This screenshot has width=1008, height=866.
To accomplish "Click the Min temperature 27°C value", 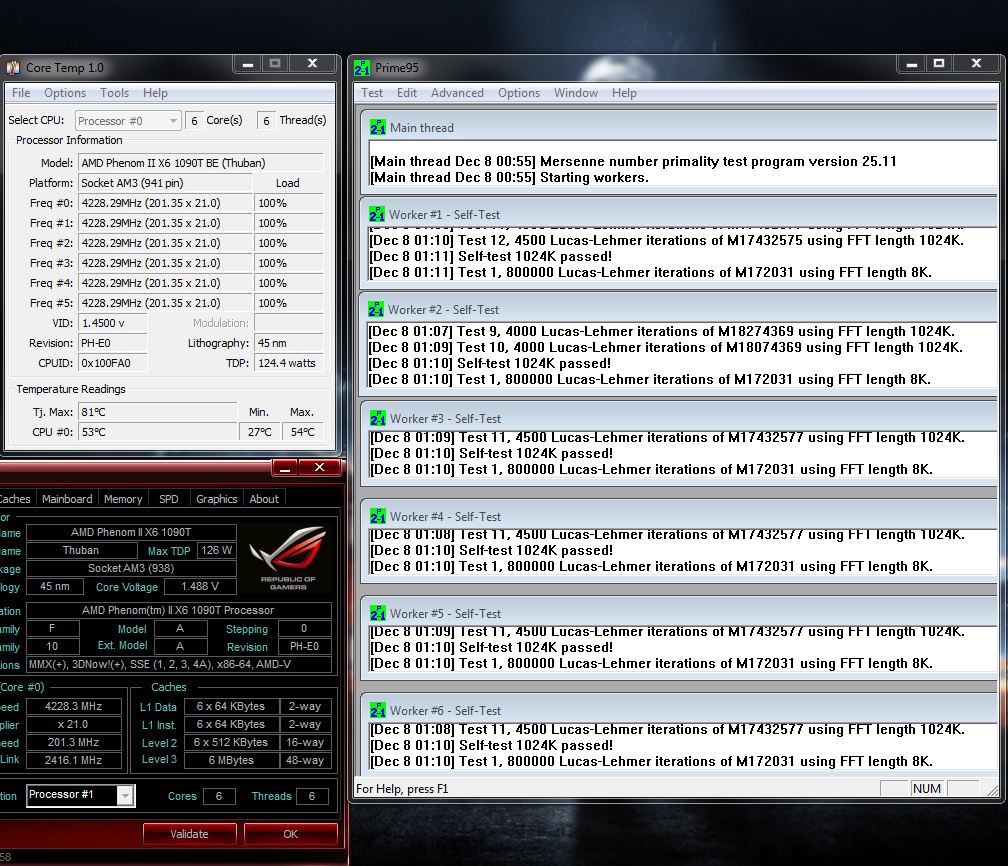I will click(260, 432).
